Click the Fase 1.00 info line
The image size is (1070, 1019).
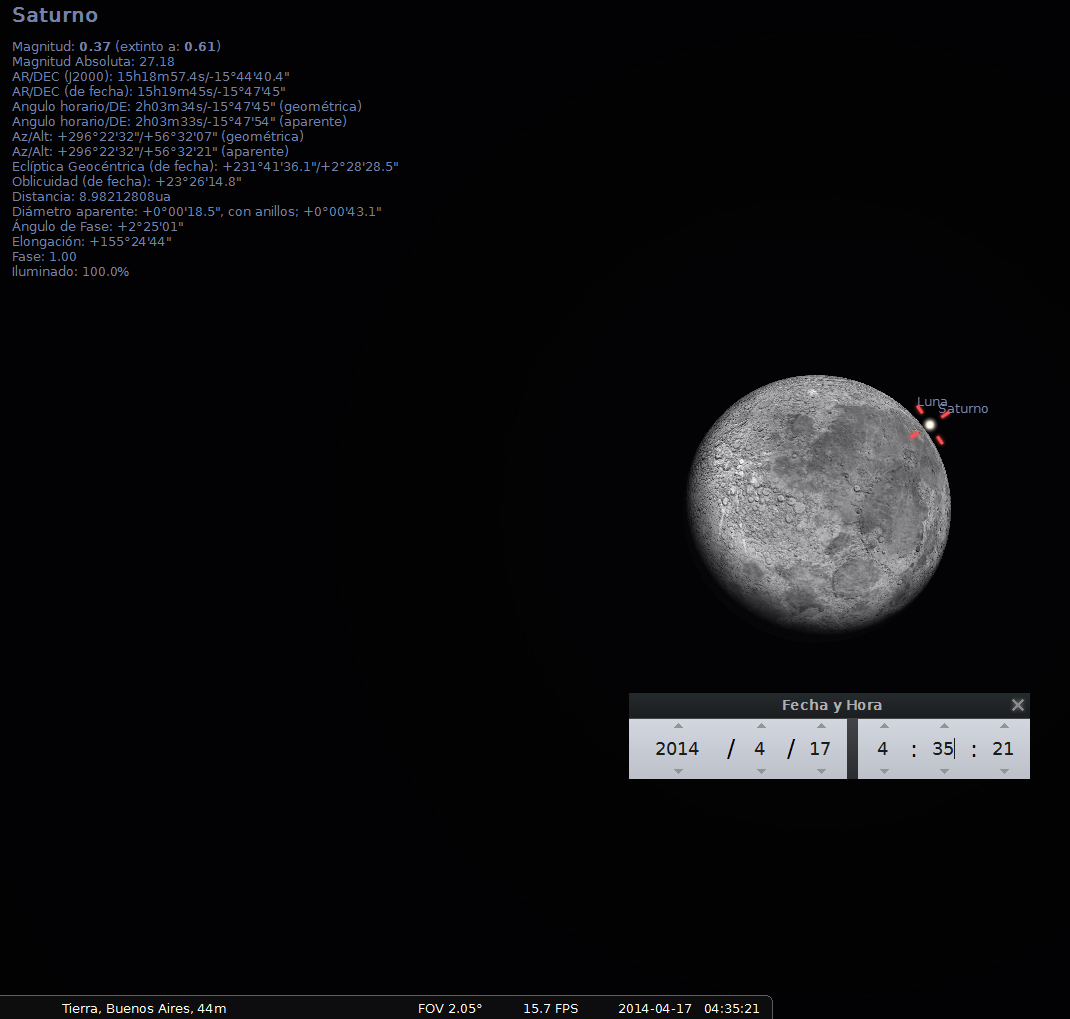point(44,257)
